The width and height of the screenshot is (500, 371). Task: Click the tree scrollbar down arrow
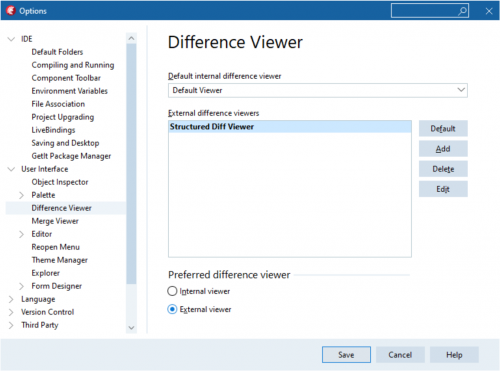(x=131, y=328)
